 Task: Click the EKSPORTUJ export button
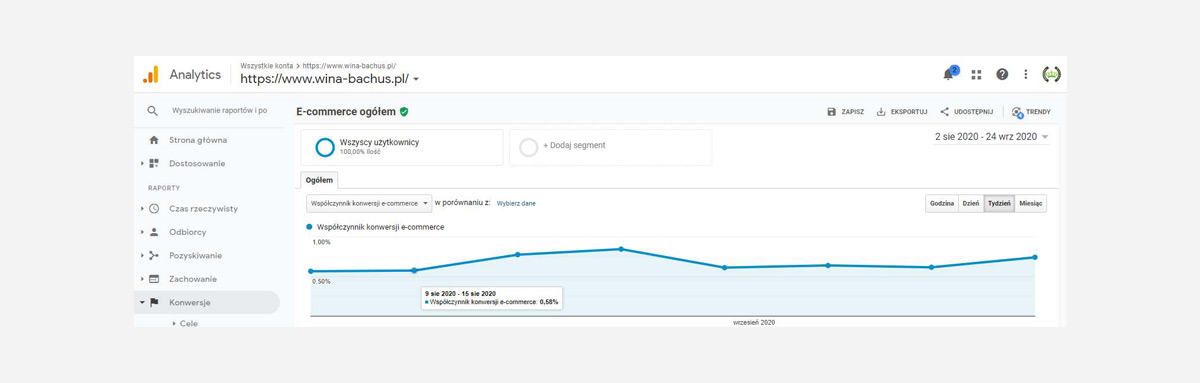[x=902, y=112]
